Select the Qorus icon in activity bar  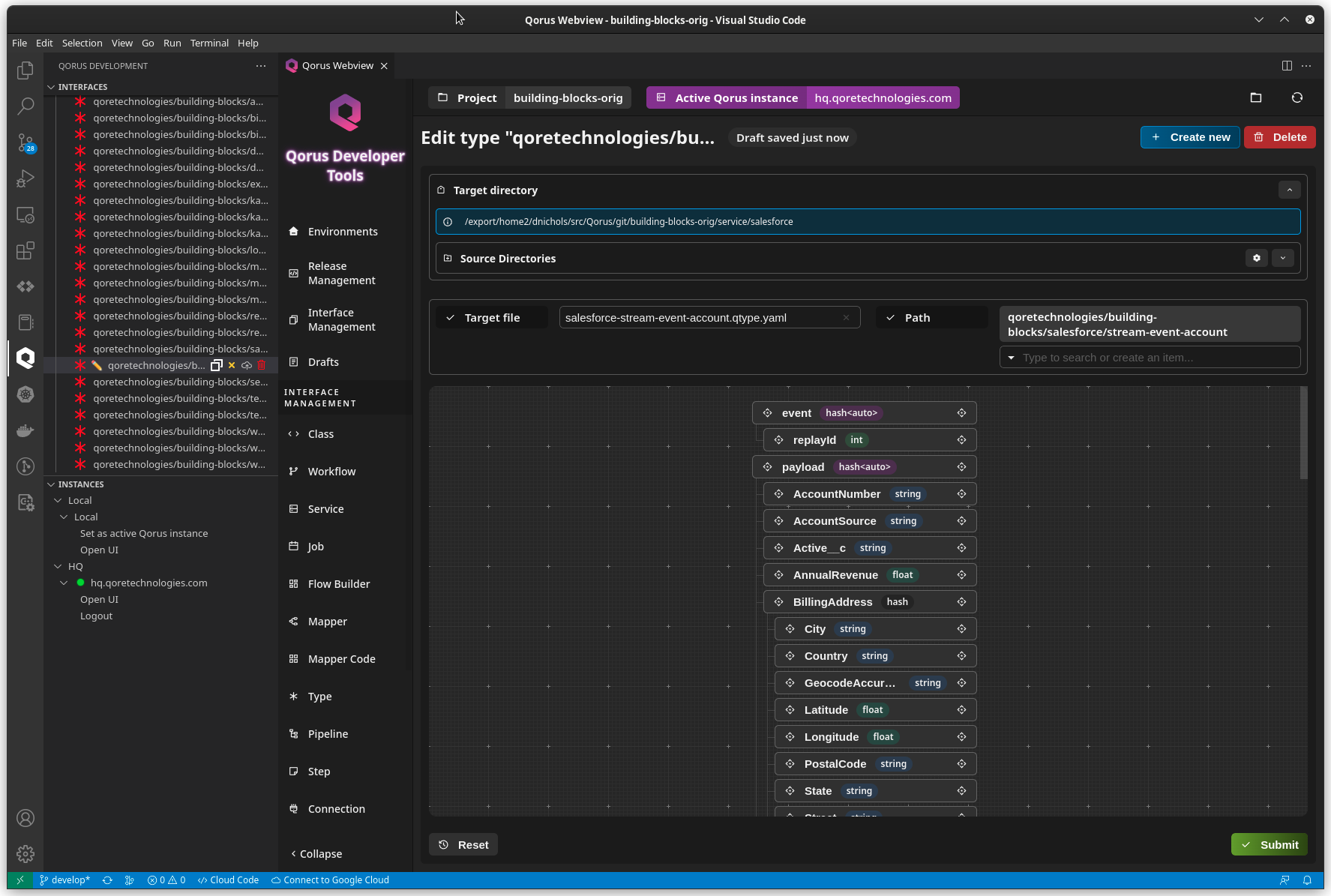[25, 358]
